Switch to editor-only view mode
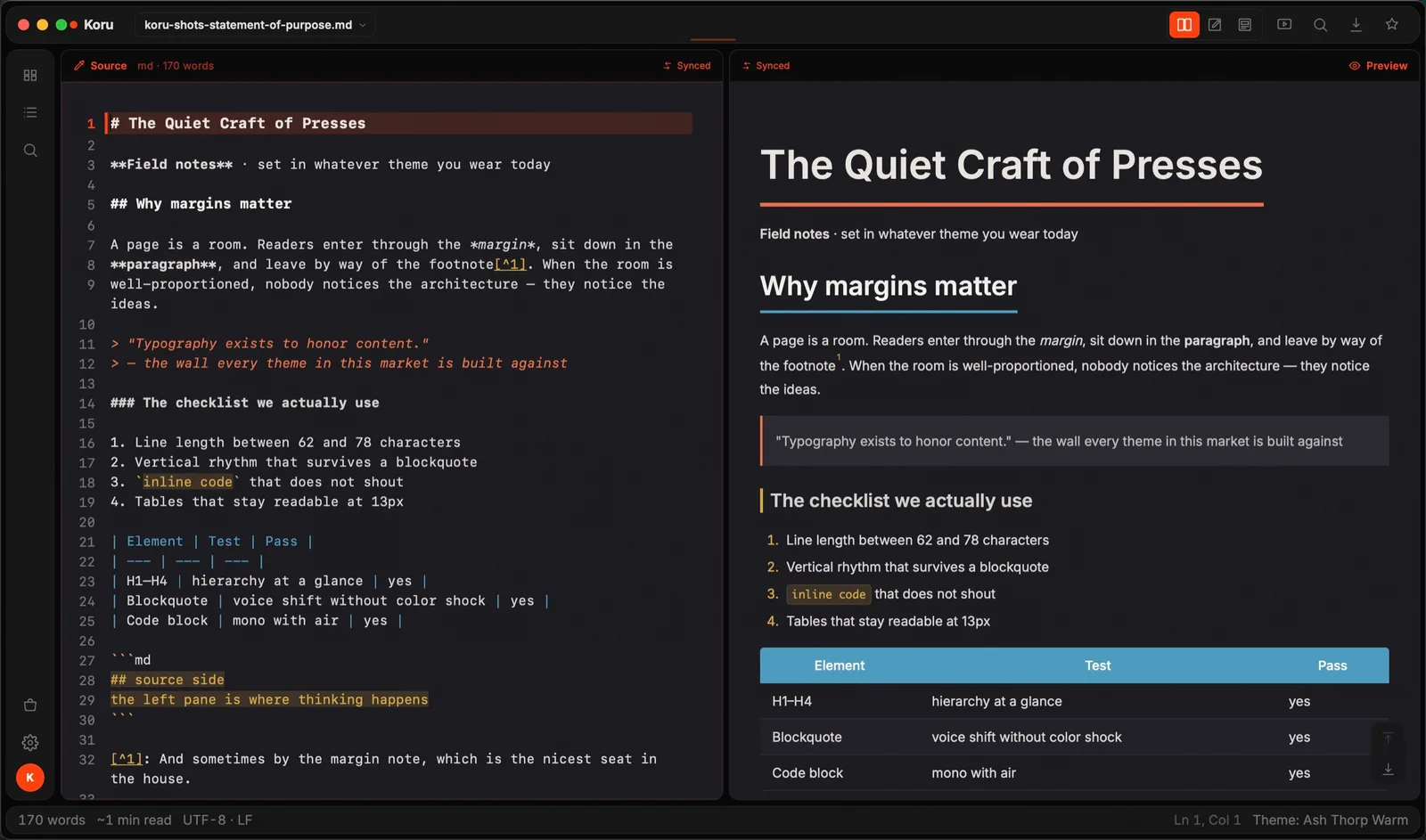 1214,25
